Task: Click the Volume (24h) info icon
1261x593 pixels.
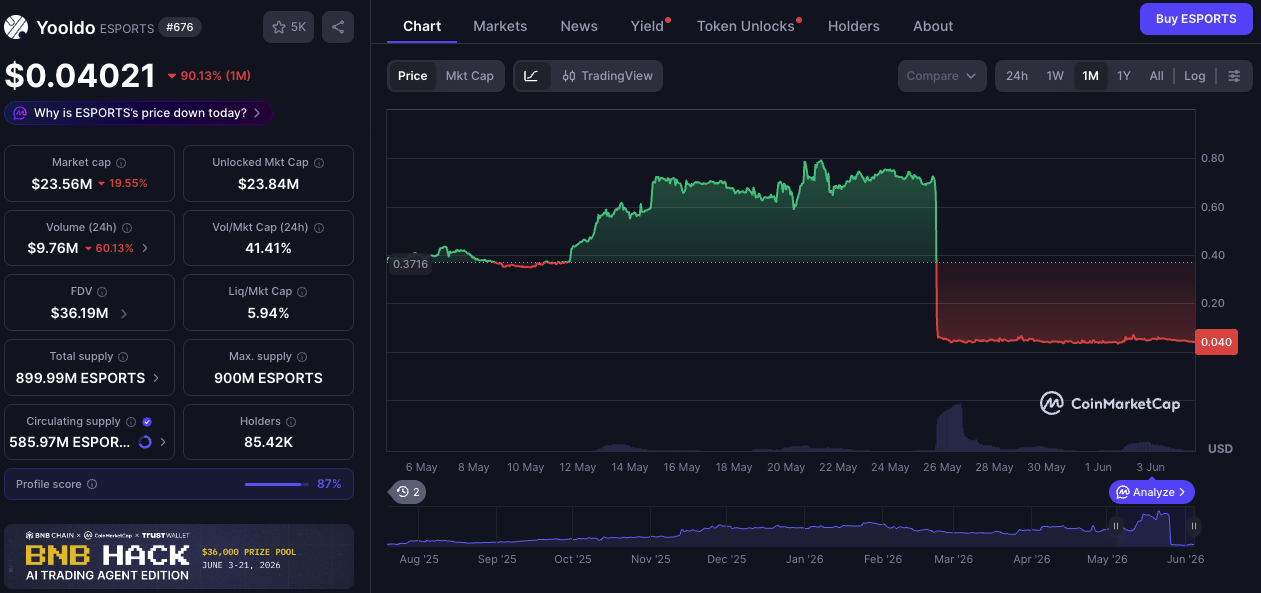Action: pos(127,227)
